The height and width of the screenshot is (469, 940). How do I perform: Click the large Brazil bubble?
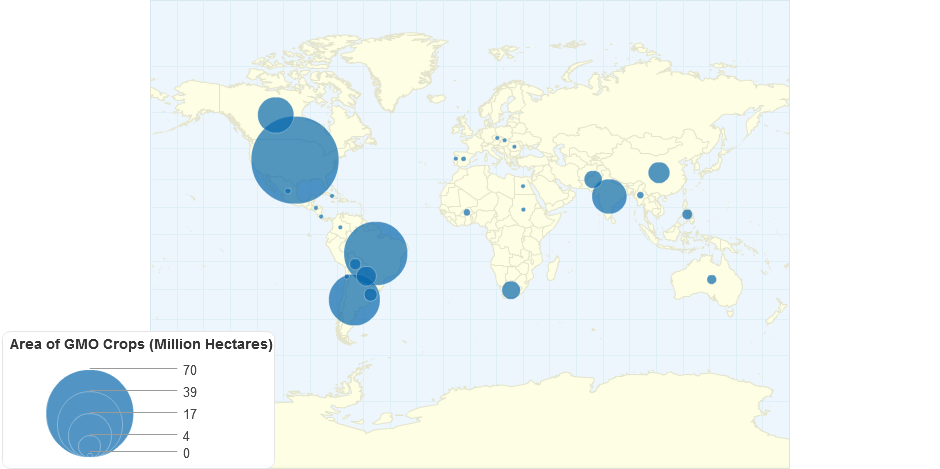pyautogui.click(x=375, y=253)
